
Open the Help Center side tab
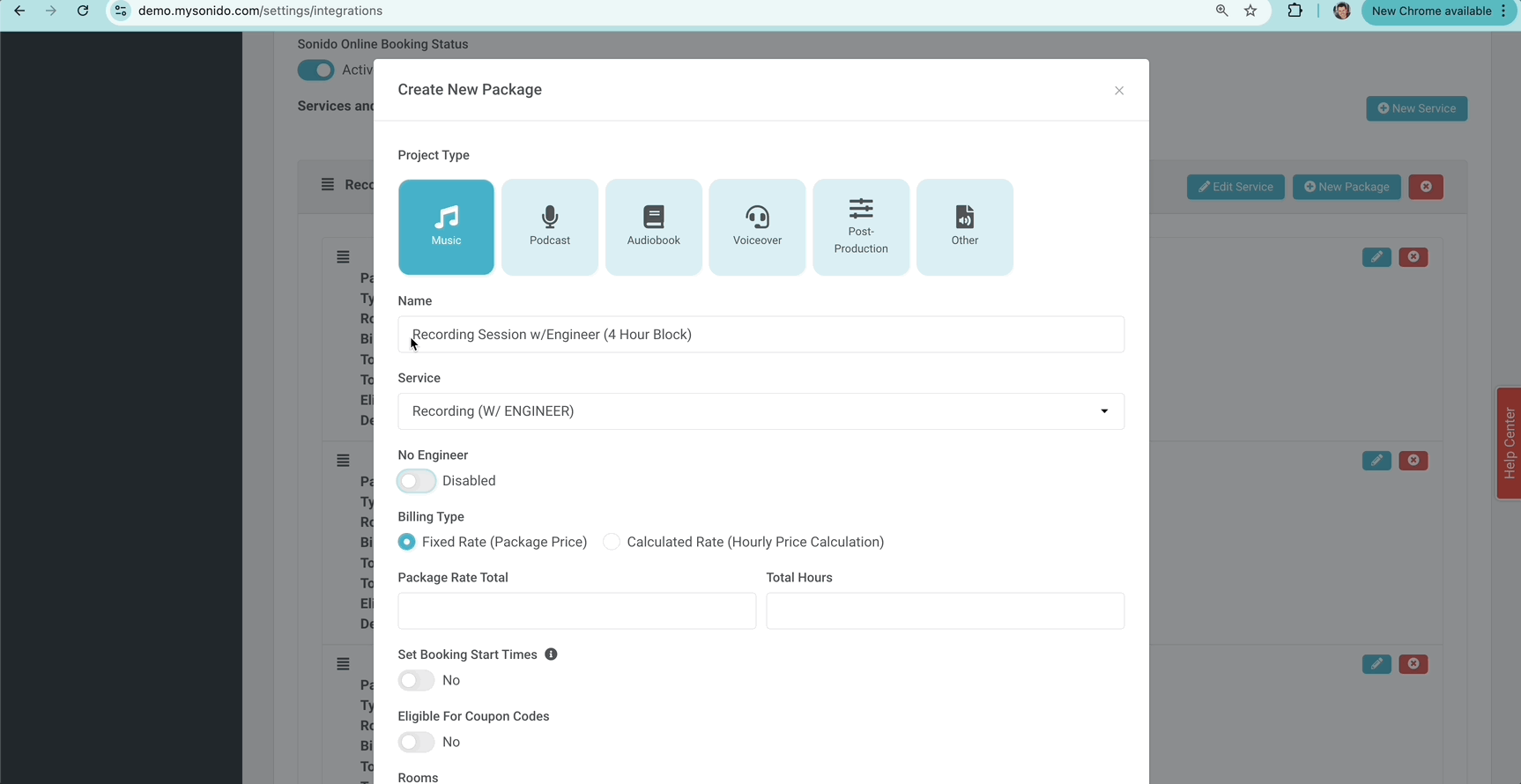pos(1509,443)
